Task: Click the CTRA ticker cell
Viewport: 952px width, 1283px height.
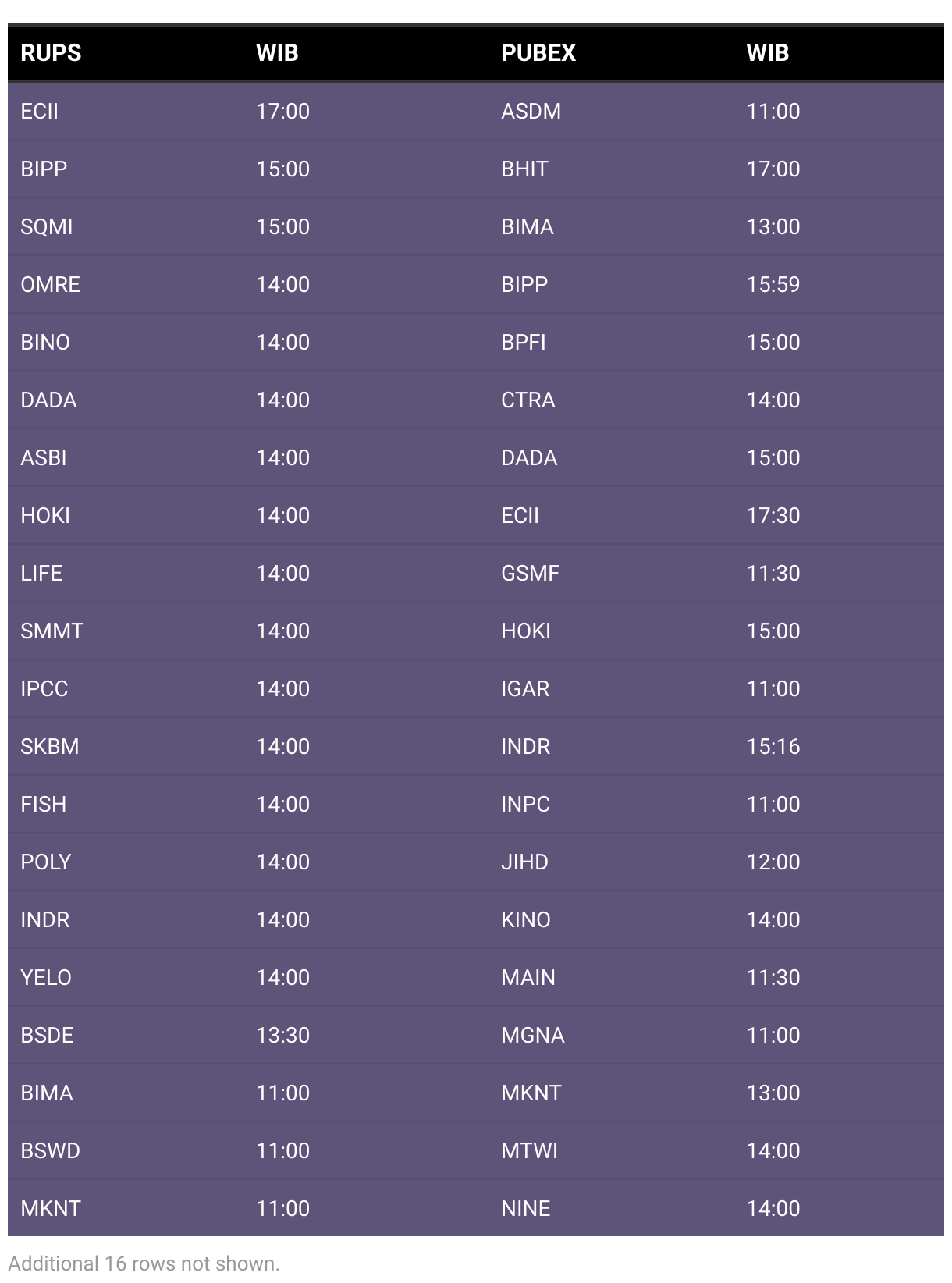Action: [528, 400]
